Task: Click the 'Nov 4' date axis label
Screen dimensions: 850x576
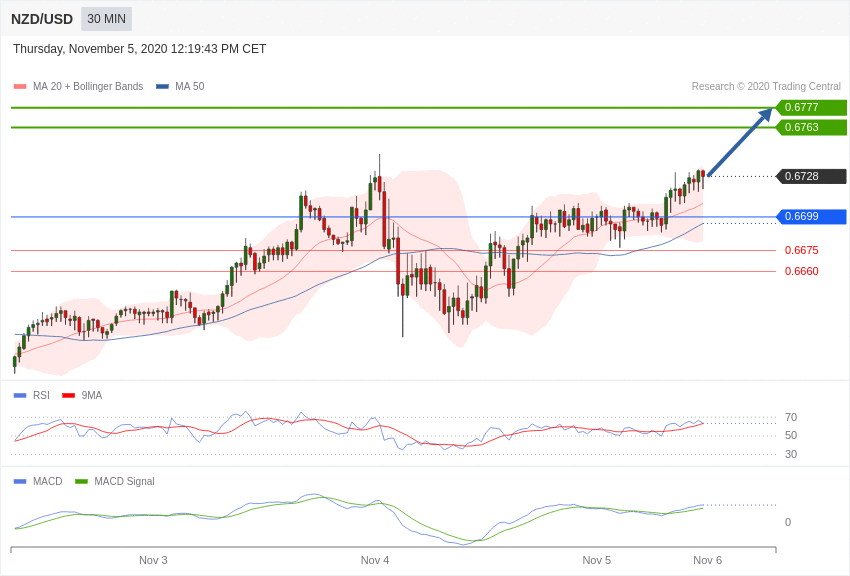Action: [375, 560]
